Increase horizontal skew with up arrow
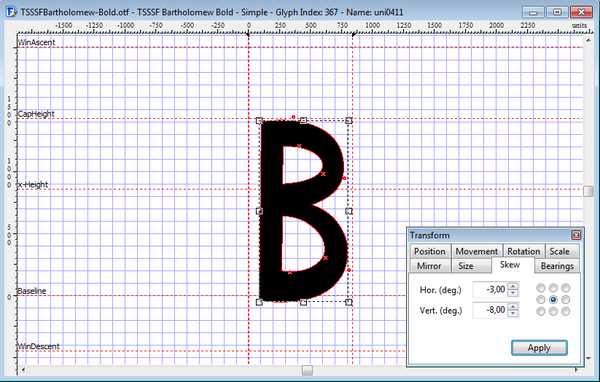Image resolution: width=600 pixels, height=382 pixels. pyautogui.click(x=513, y=286)
